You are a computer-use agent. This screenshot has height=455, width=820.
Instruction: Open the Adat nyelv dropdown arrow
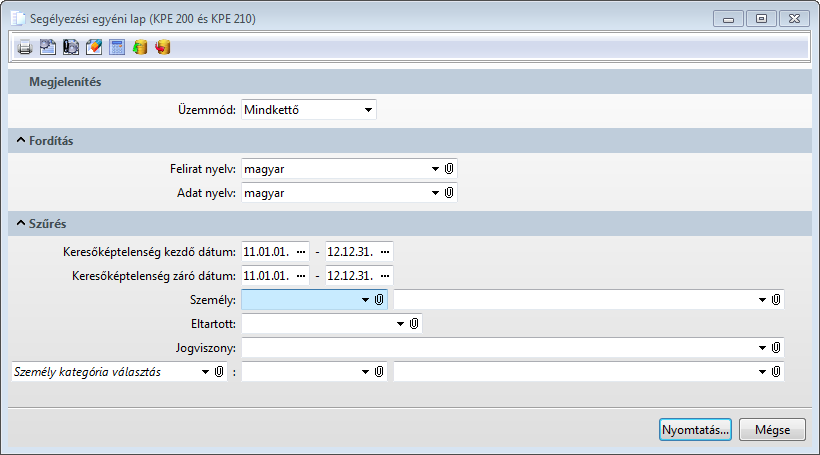[435, 193]
